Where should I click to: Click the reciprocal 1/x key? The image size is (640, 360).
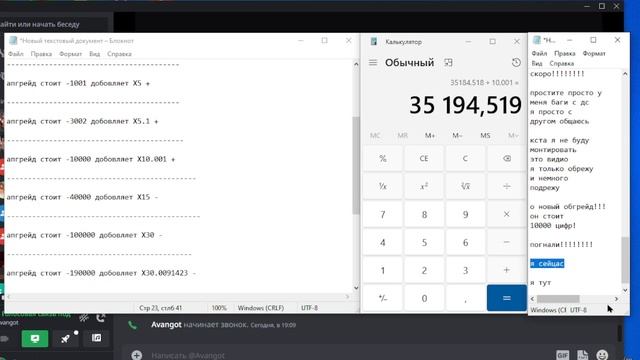(x=383, y=186)
